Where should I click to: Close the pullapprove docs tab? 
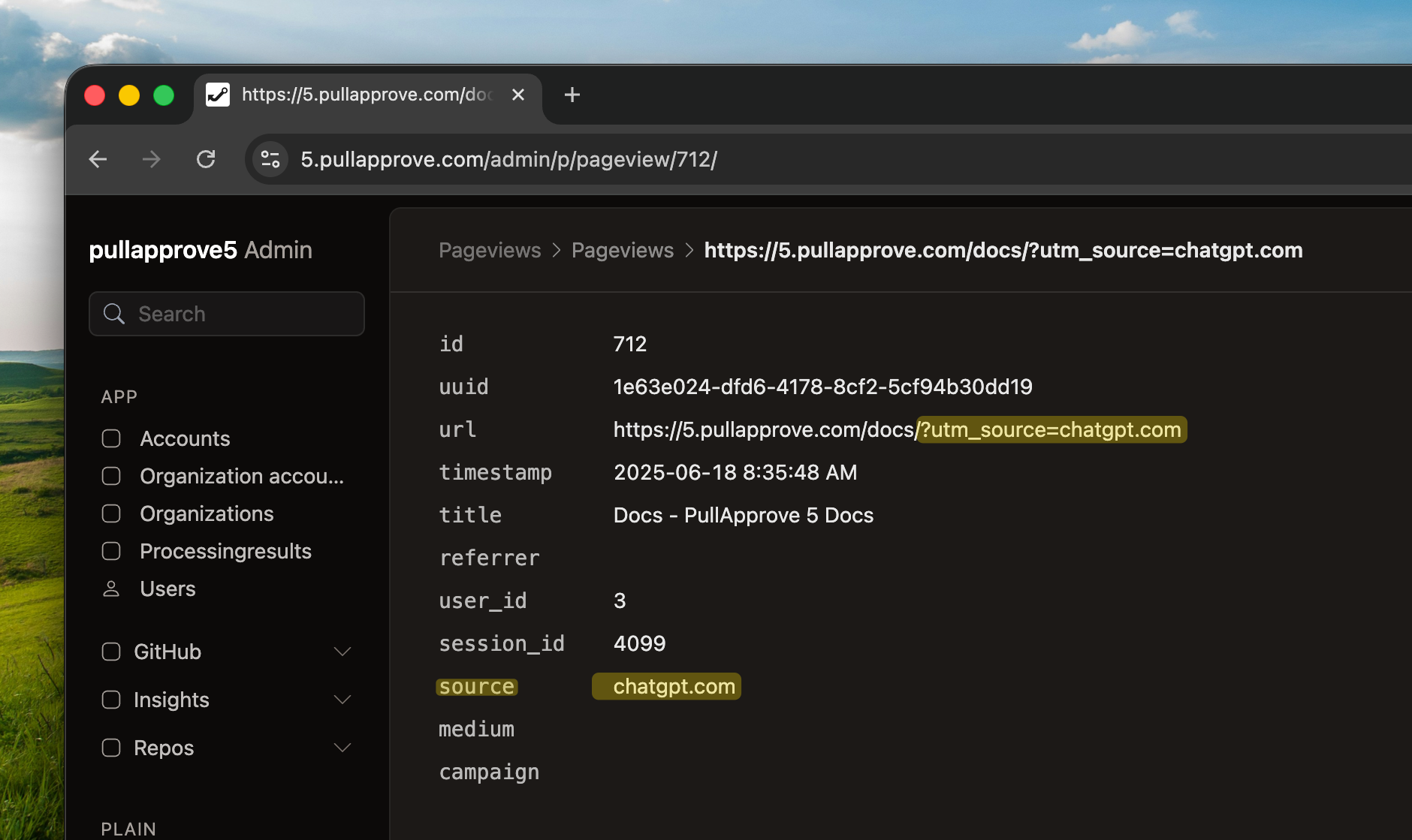517,95
